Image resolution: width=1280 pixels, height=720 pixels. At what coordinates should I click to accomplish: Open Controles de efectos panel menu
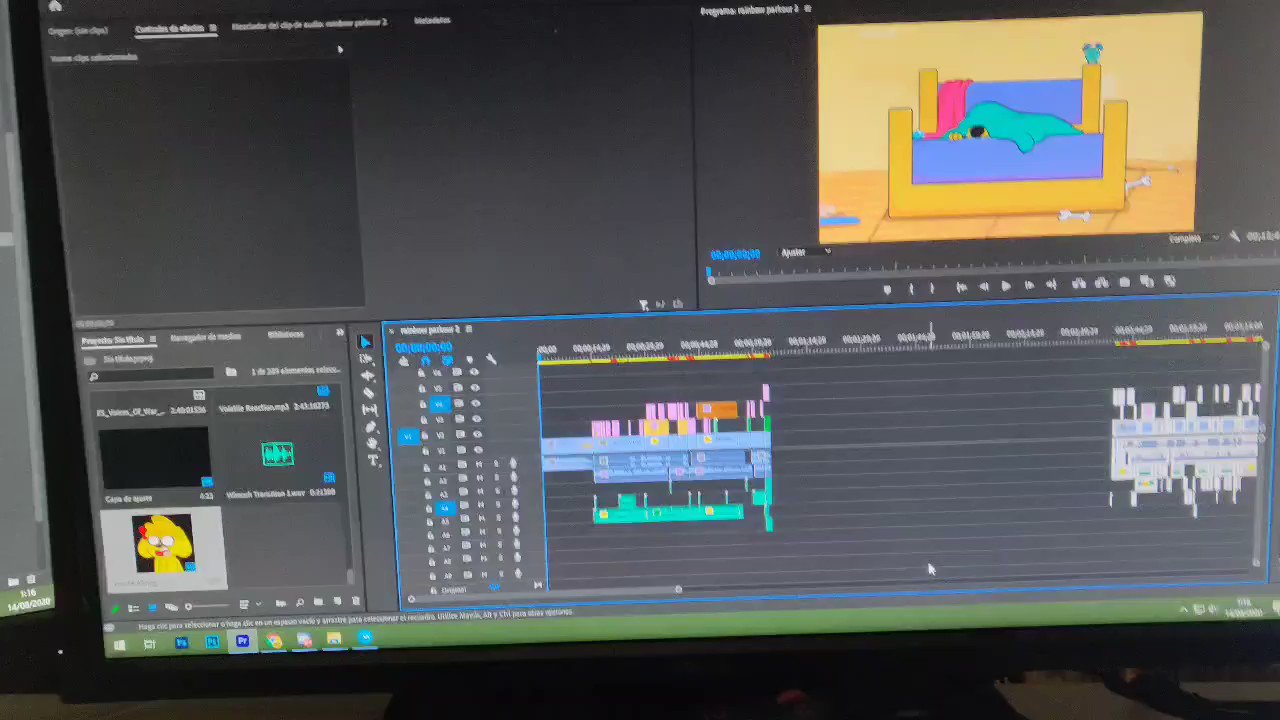coord(212,28)
